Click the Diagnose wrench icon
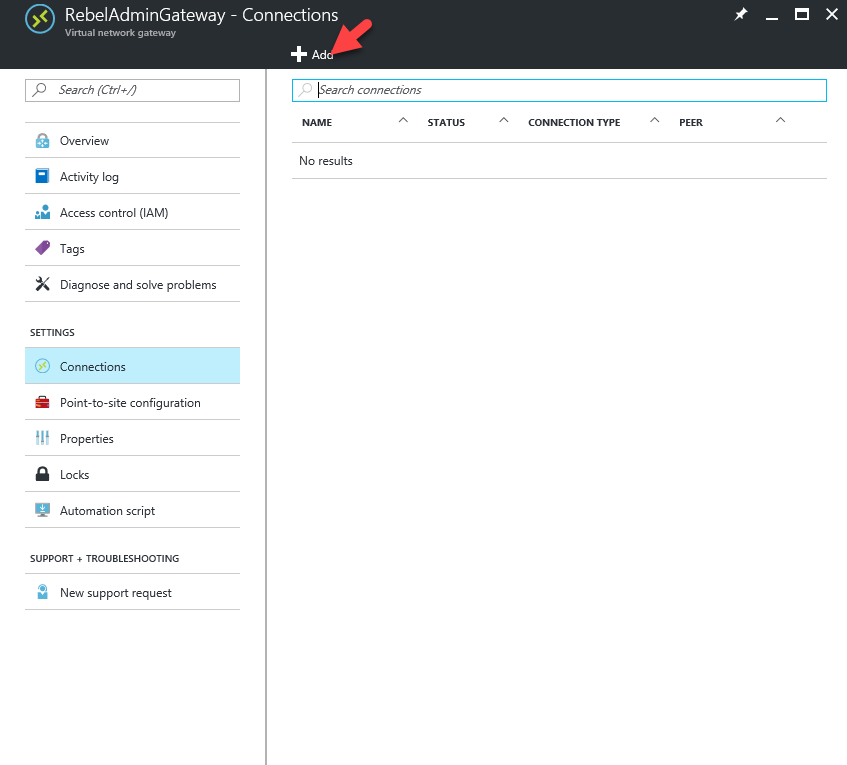The width and height of the screenshot is (847, 765). click(x=42, y=284)
